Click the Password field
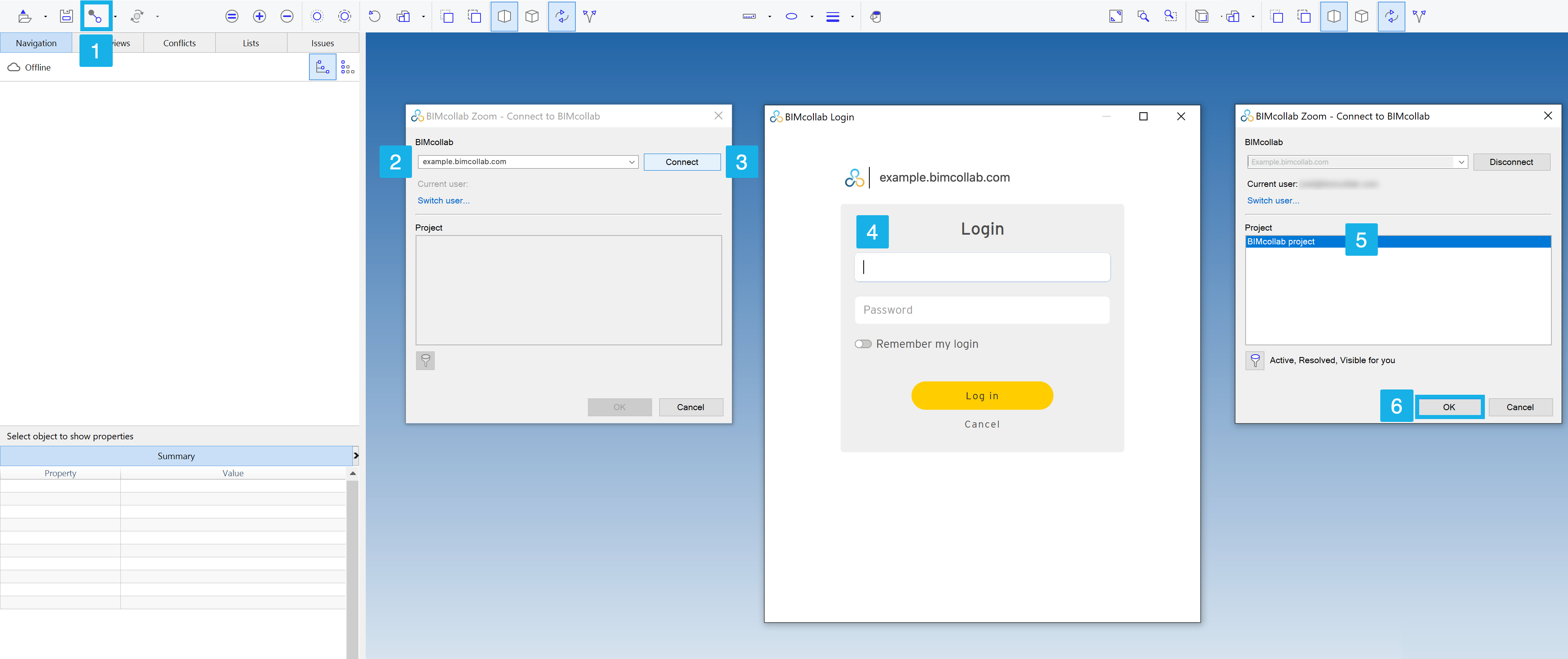This screenshot has height=659, width=1568. click(982, 310)
